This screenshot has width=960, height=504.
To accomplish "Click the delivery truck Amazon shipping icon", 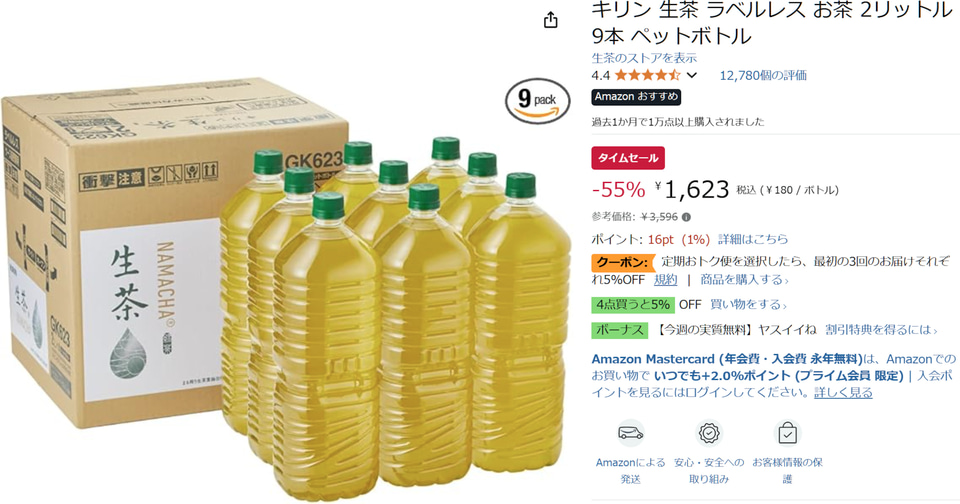I will (630, 434).
